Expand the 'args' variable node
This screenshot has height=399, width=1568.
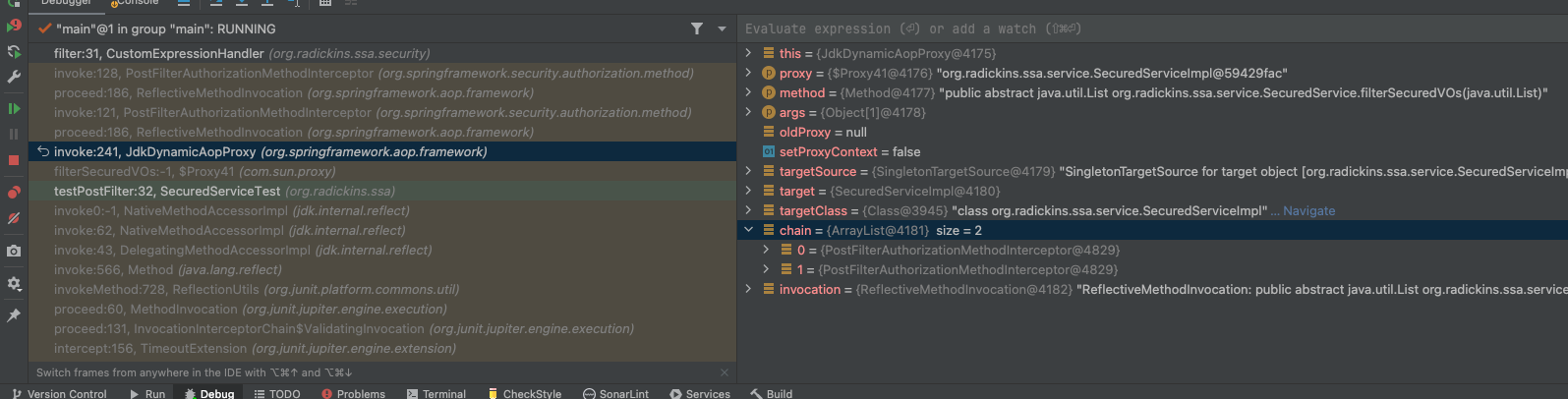748,112
